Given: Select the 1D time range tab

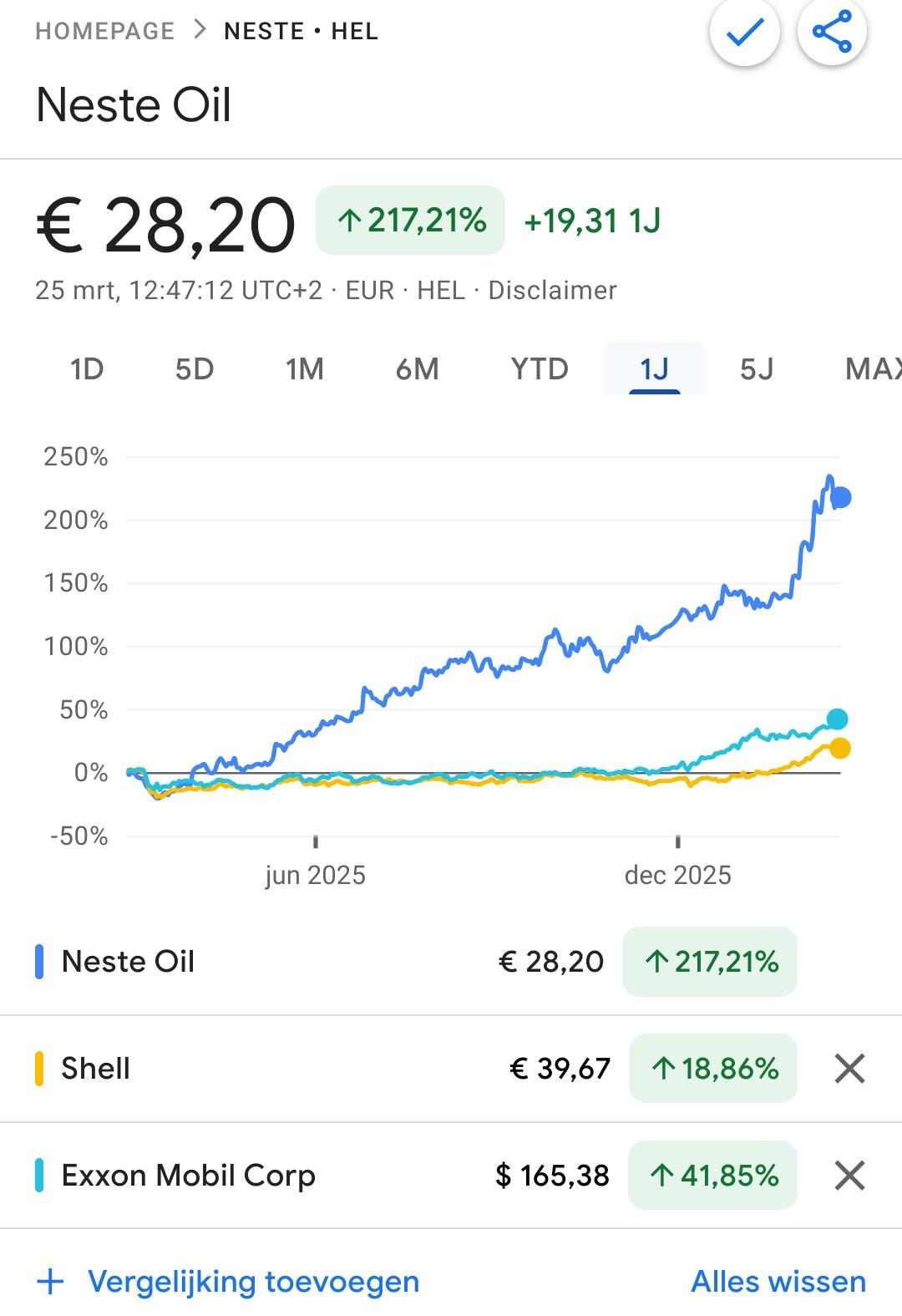Looking at the screenshot, I should (x=86, y=368).
